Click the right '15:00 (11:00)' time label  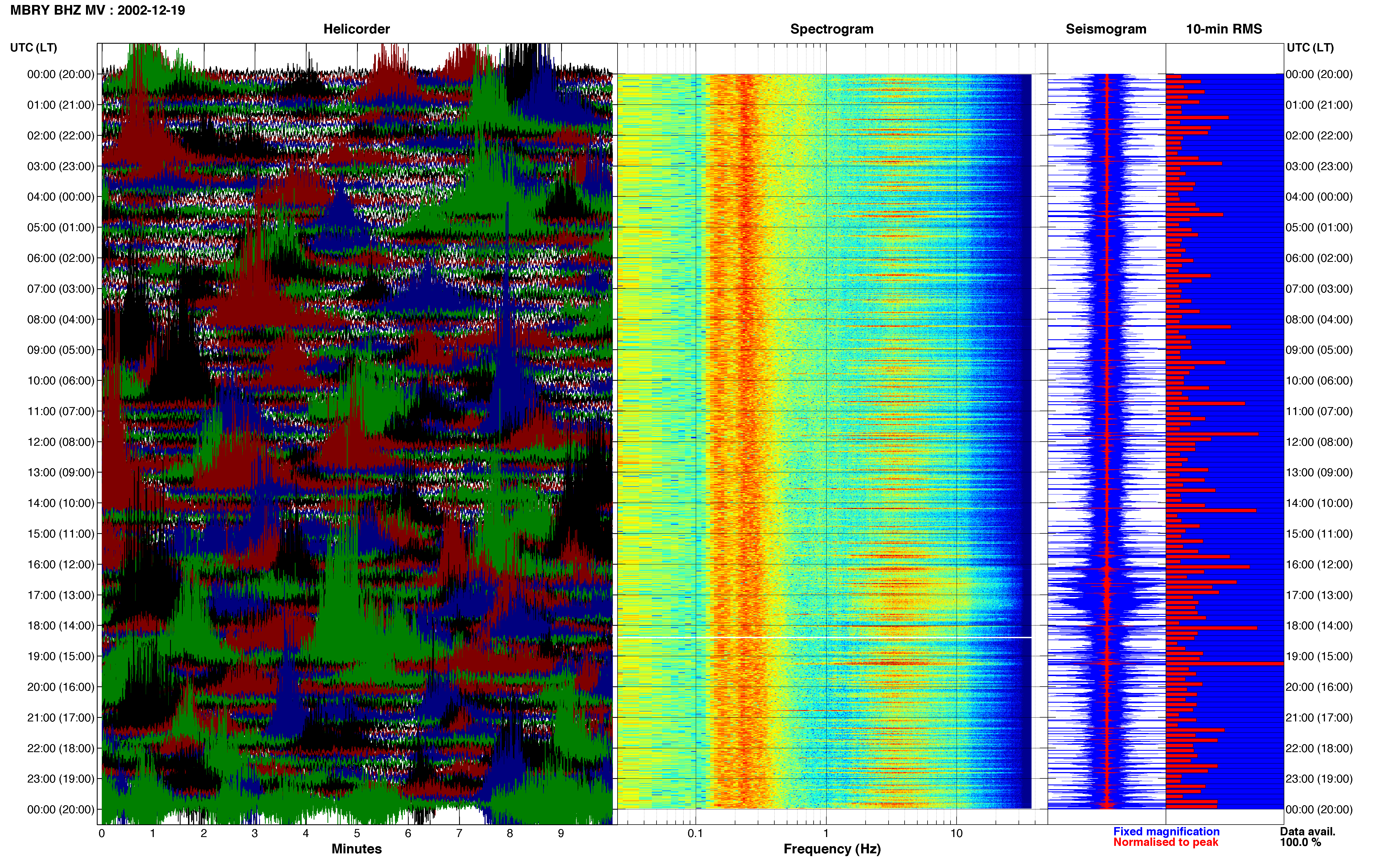pos(1319,534)
